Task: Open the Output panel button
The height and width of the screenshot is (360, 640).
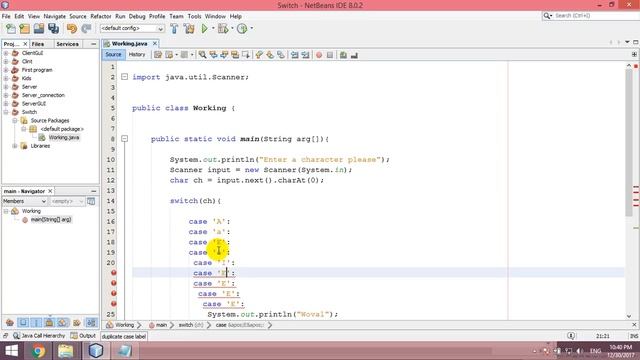Action: 83,336
